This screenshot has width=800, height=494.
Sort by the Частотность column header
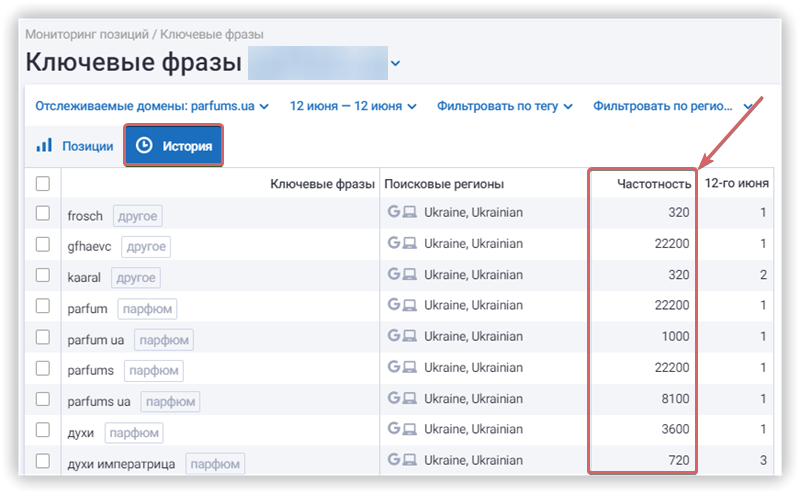click(x=654, y=184)
